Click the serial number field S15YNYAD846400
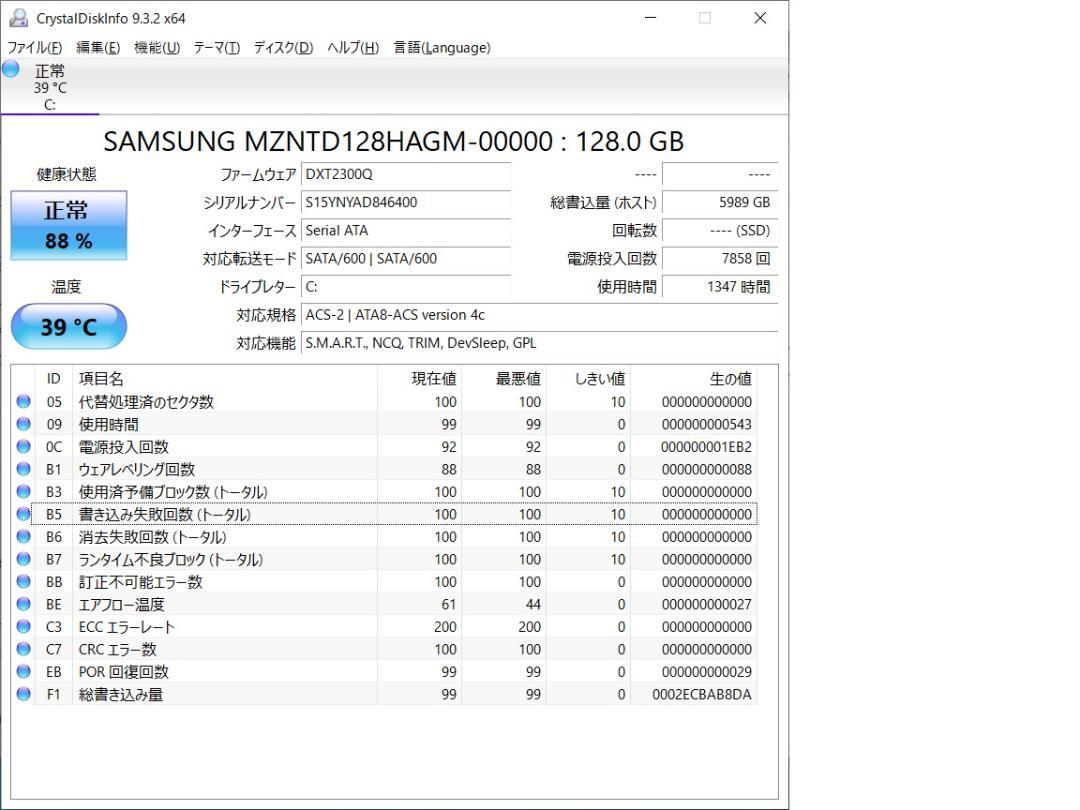This screenshot has height=810, width=1080. (406, 202)
